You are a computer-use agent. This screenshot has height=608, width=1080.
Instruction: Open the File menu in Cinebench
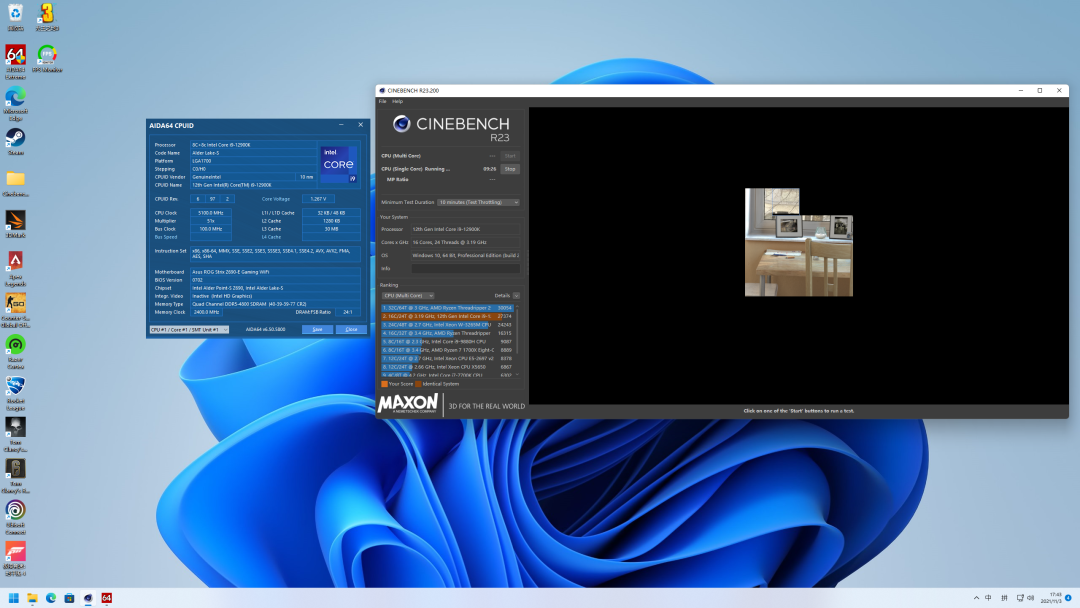coord(383,101)
